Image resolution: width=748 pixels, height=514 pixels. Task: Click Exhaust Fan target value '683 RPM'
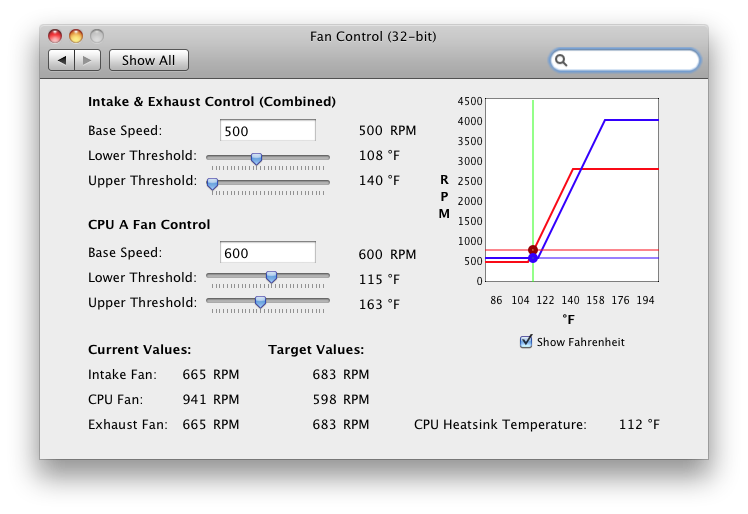click(x=341, y=424)
